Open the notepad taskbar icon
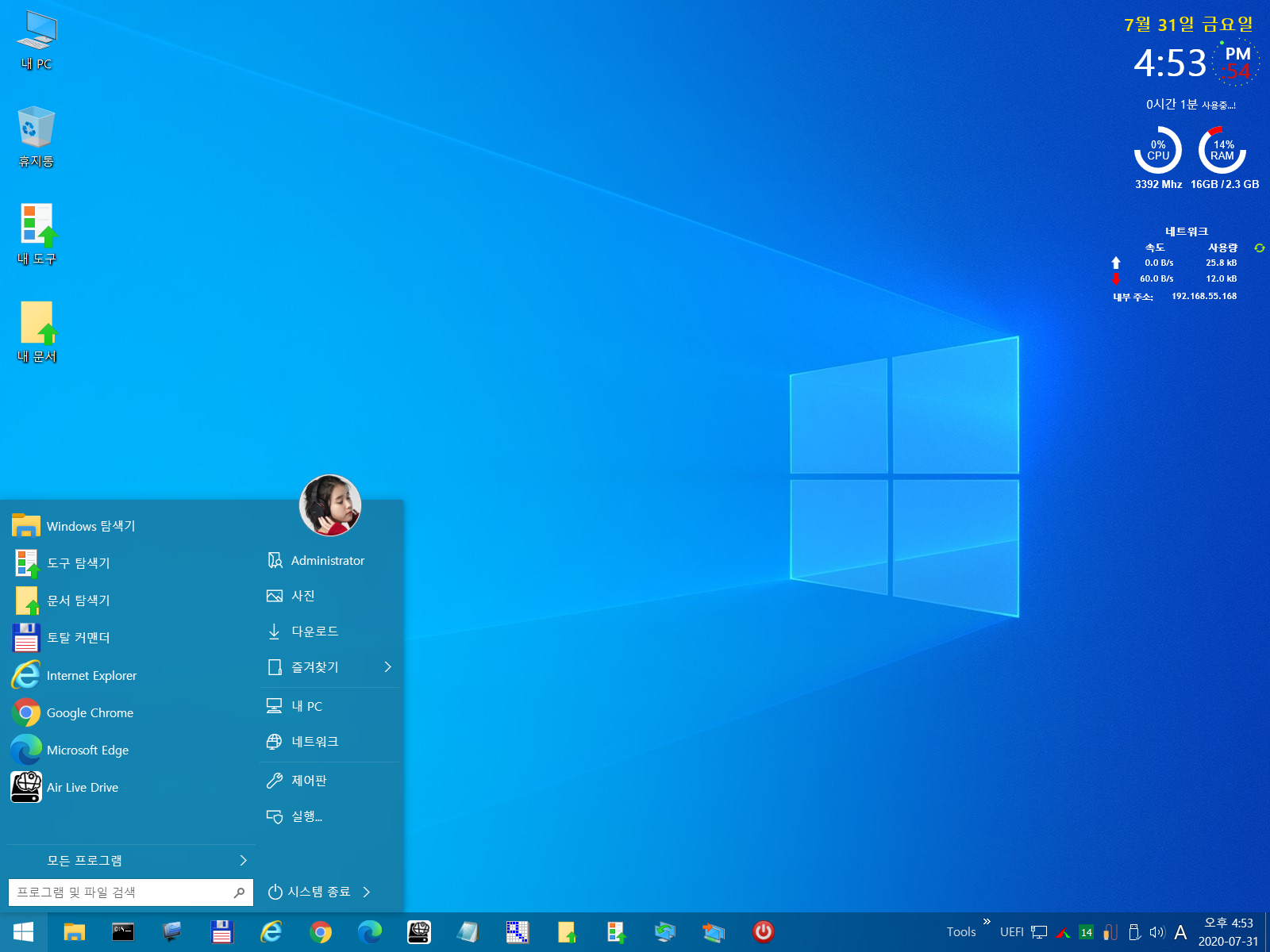 coord(468,932)
